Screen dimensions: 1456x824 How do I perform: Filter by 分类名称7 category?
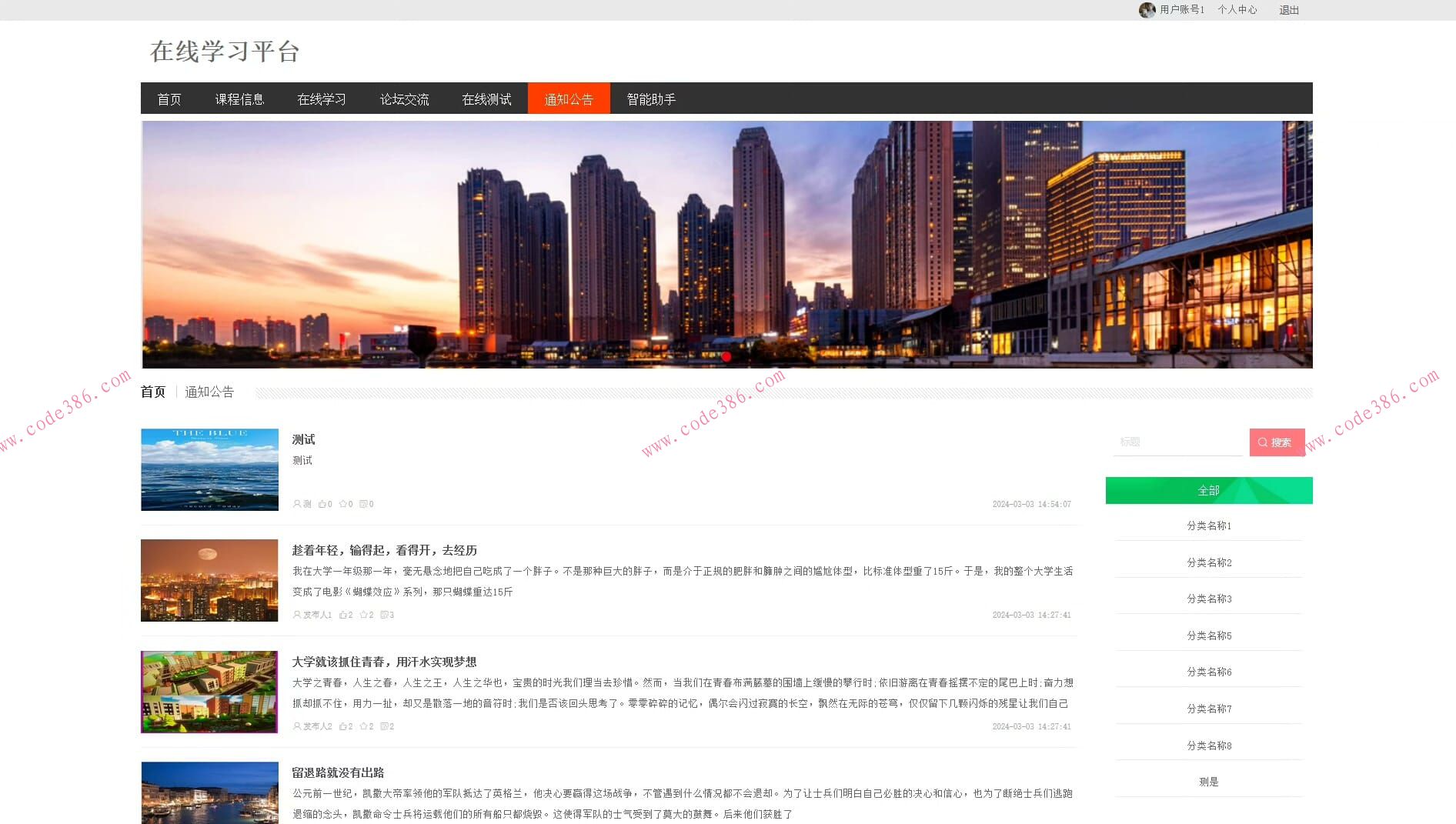point(1209,709)
